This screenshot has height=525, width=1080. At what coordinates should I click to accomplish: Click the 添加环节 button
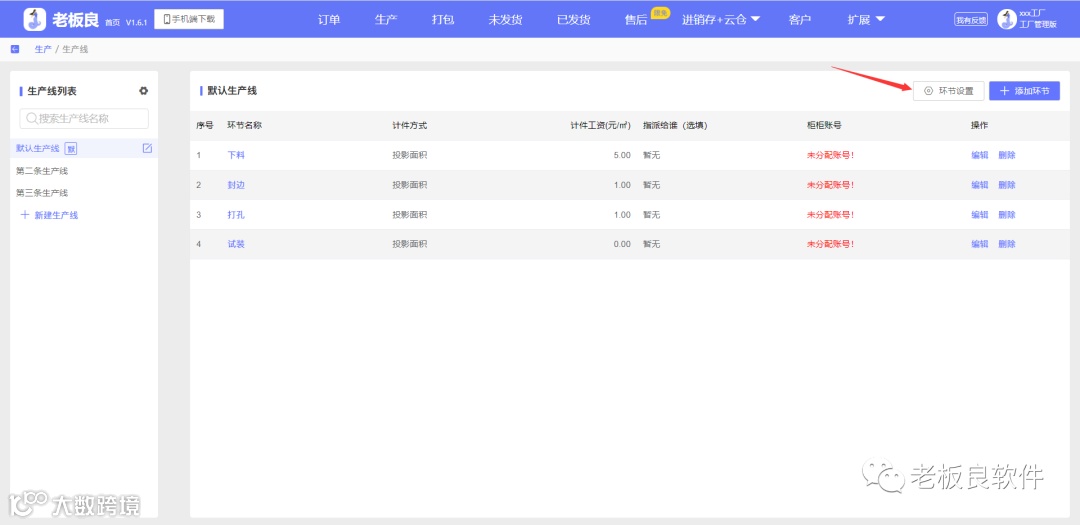(x=1024, y=91)
